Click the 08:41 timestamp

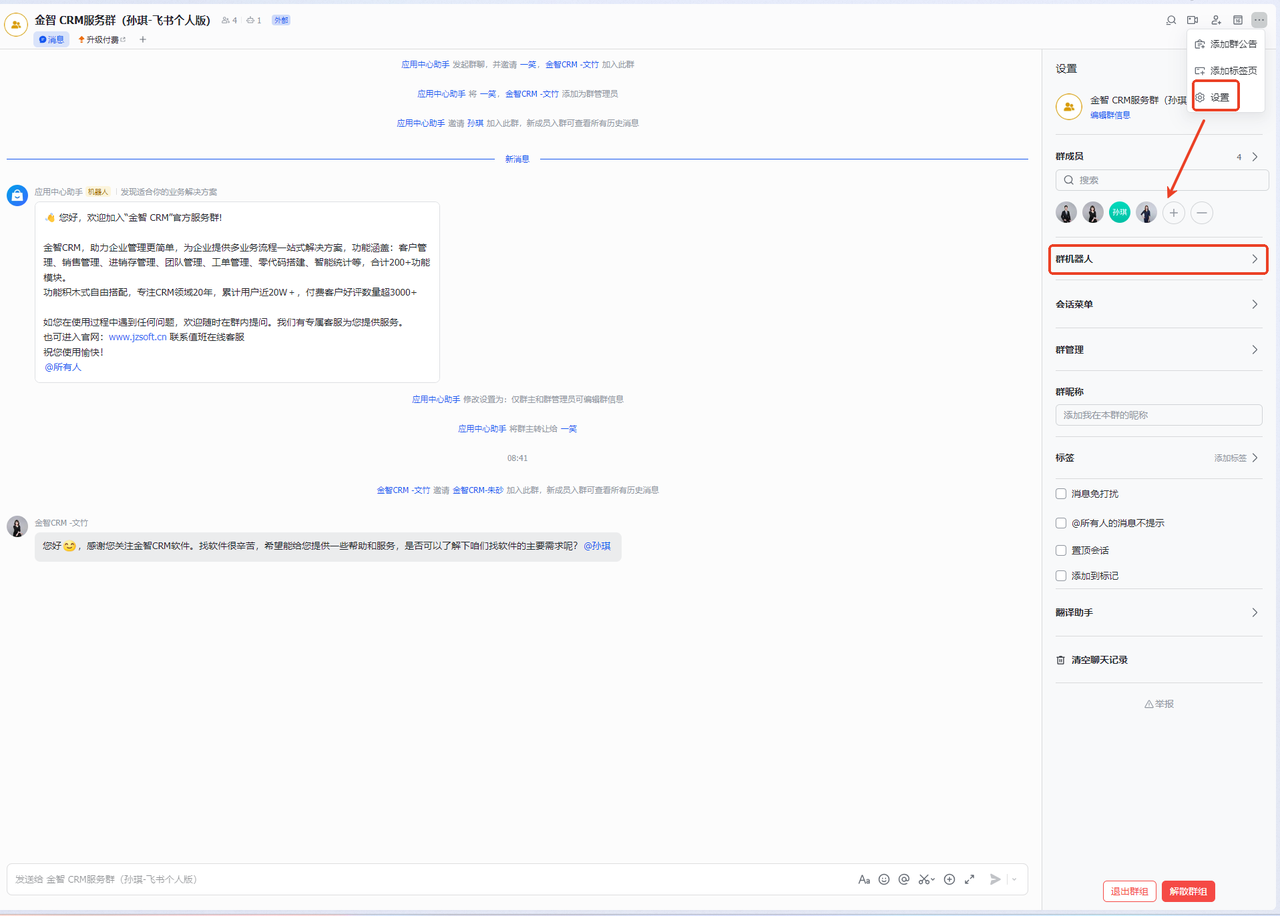click(517, 458)
